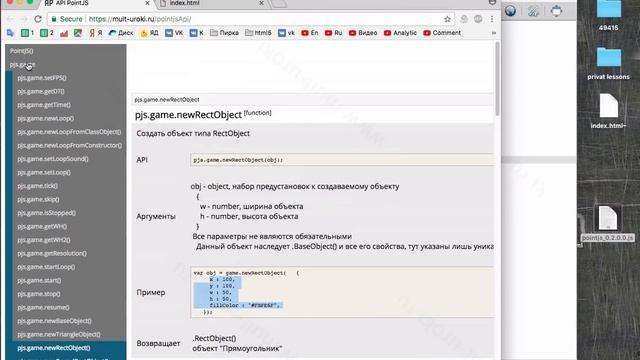The image size is (640, 360).
Task: Select pjs.game.isStopped() in sidebar
Action: [47, 213]
